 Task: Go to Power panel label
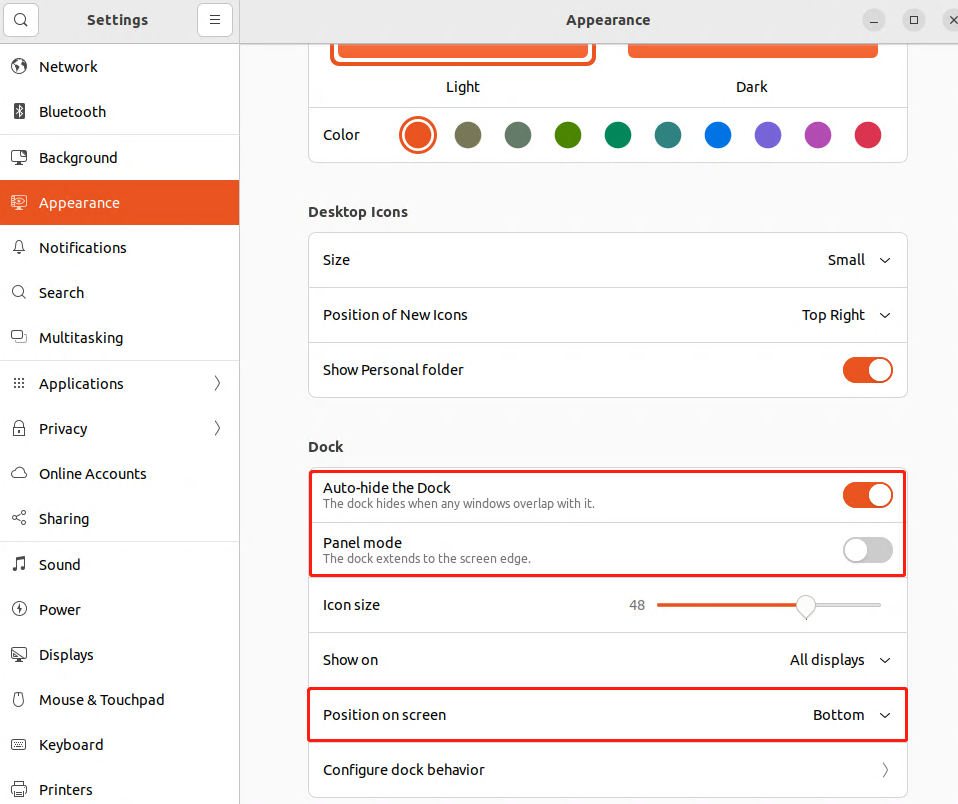[59, 610]
